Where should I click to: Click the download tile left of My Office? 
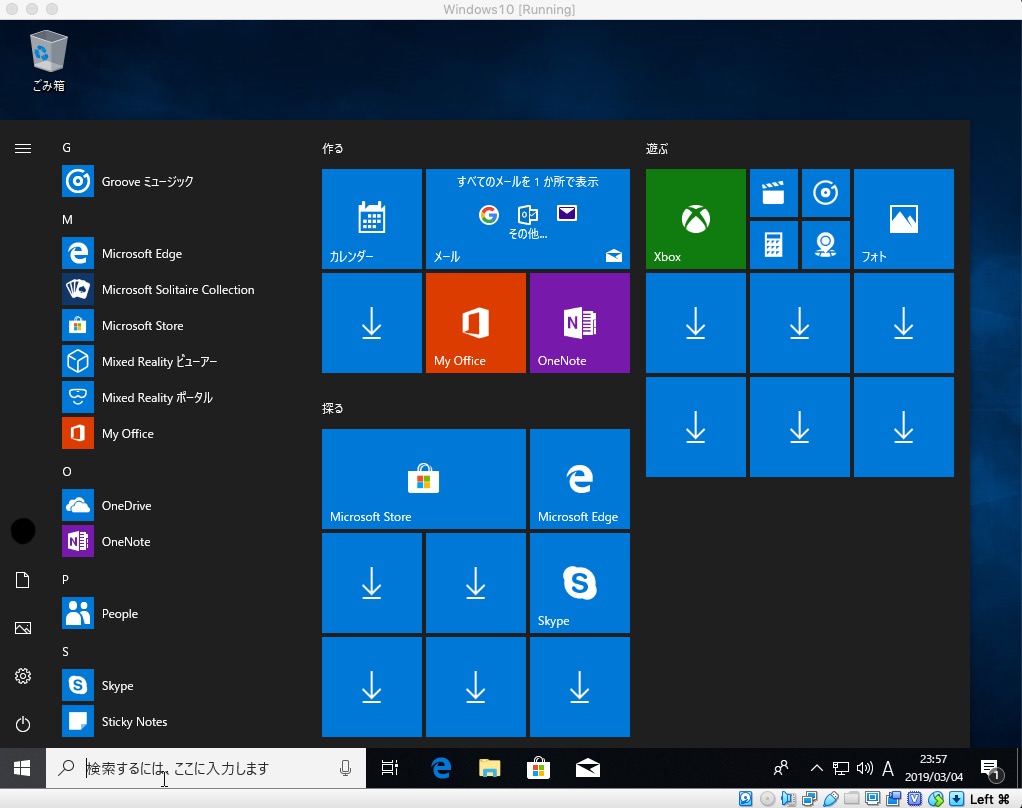372,323
